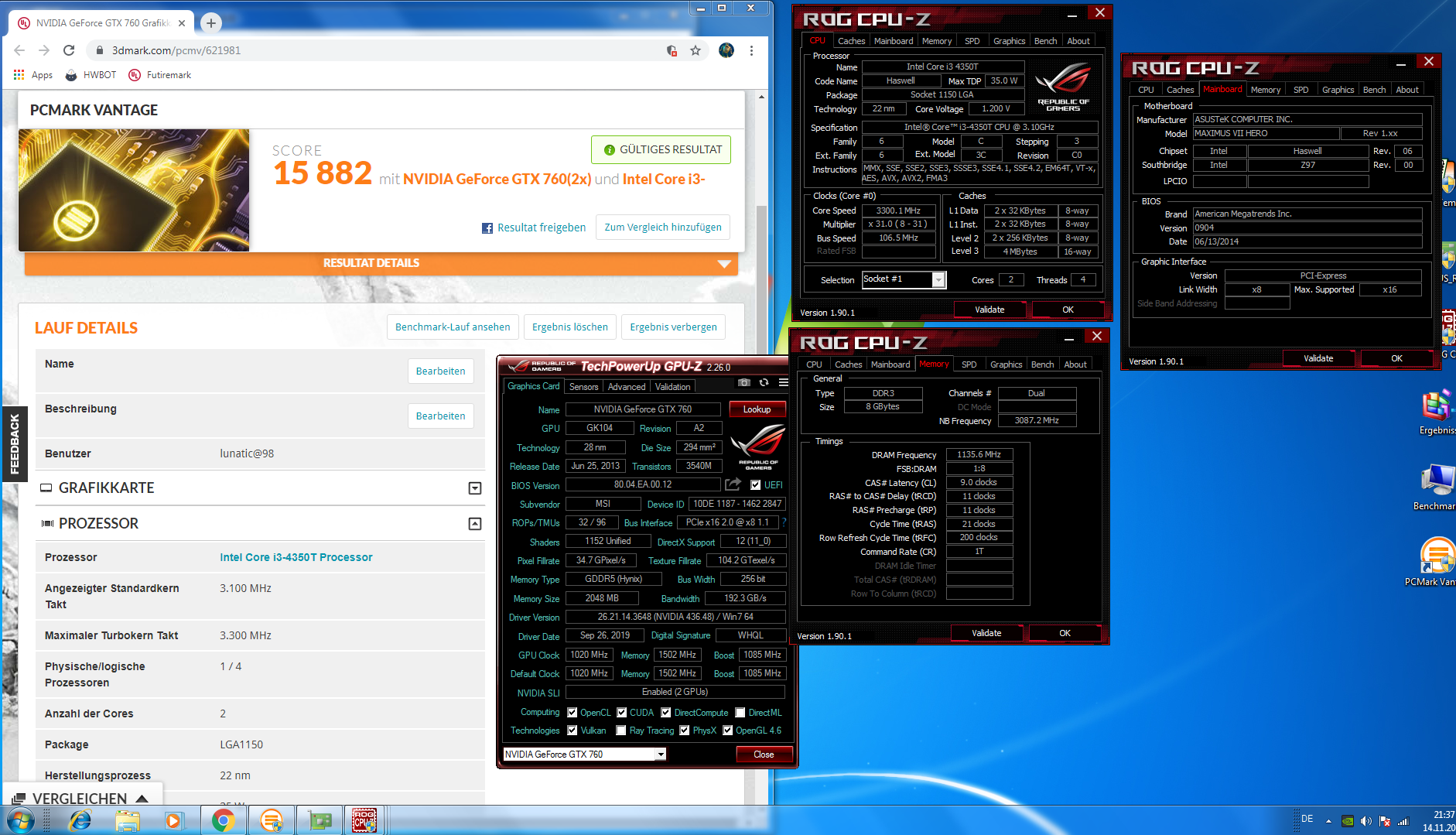The height and width of the screenshot is (835, 1456).
Task: Toggle the PhysX checkbox
Action: tap(685, 731)
